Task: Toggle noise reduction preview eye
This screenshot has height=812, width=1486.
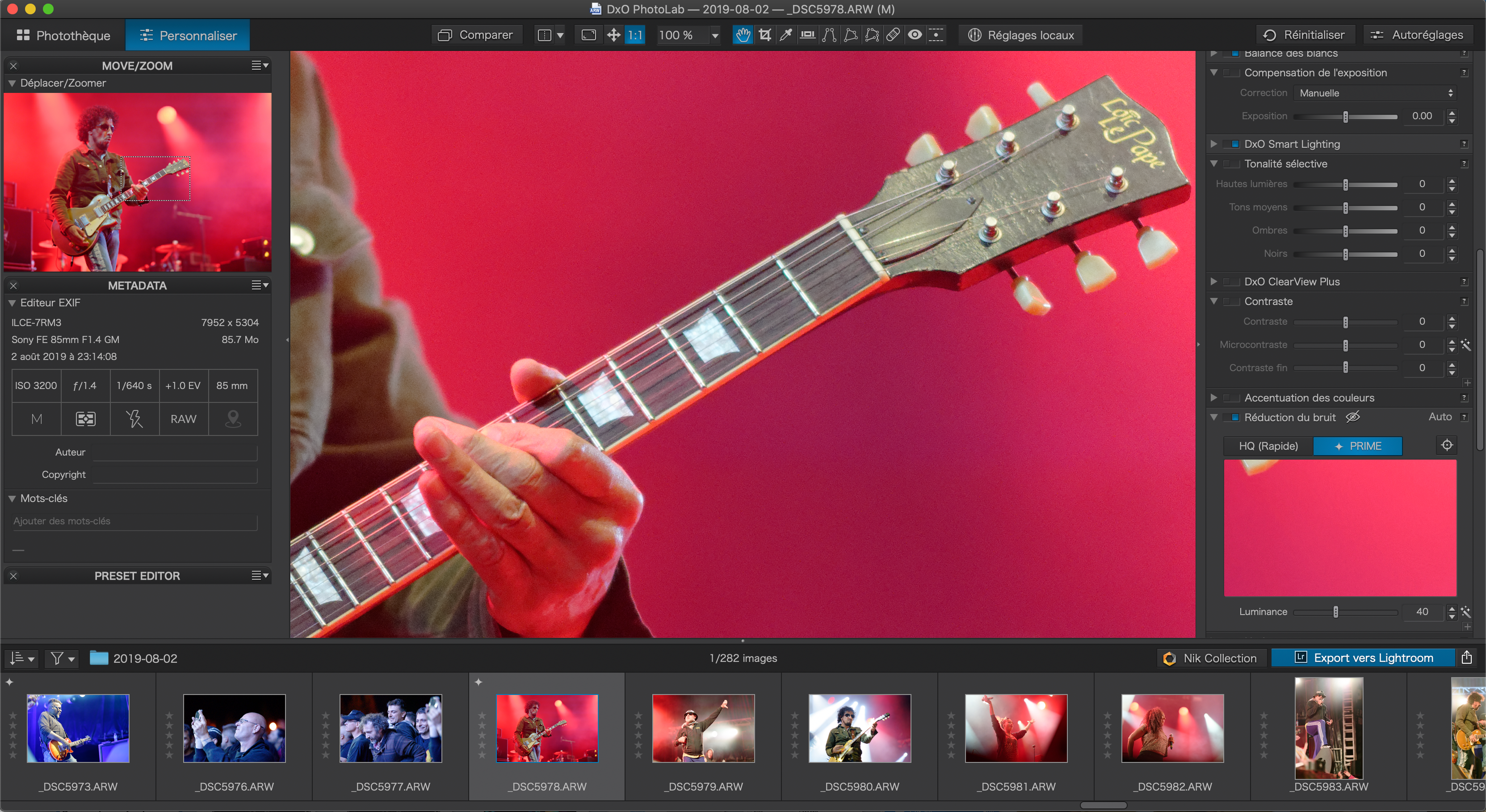Action: point(1353,416)
